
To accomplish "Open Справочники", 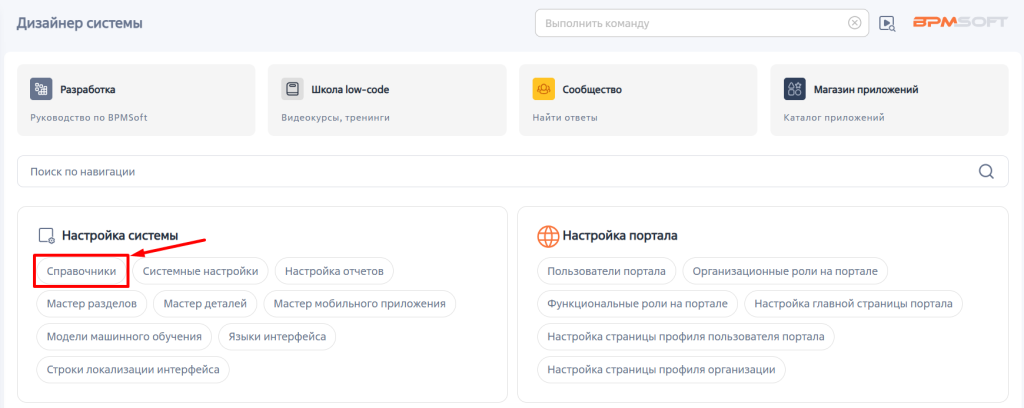I will 82,271.
